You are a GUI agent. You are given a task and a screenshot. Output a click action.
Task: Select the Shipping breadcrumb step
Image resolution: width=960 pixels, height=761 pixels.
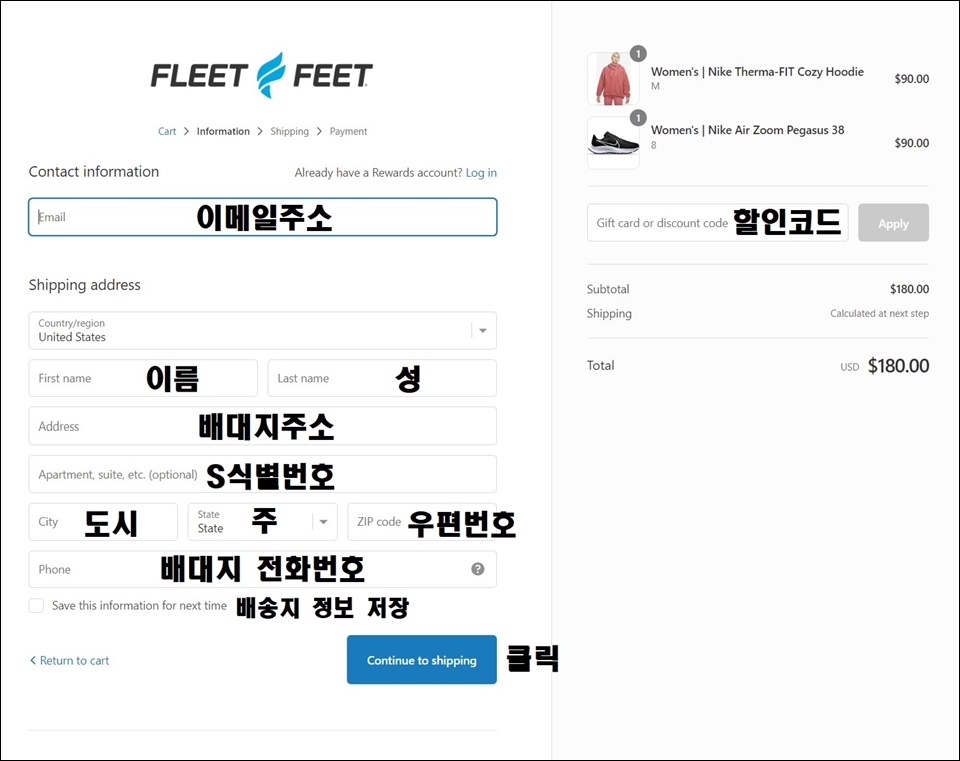coord(290,131)
